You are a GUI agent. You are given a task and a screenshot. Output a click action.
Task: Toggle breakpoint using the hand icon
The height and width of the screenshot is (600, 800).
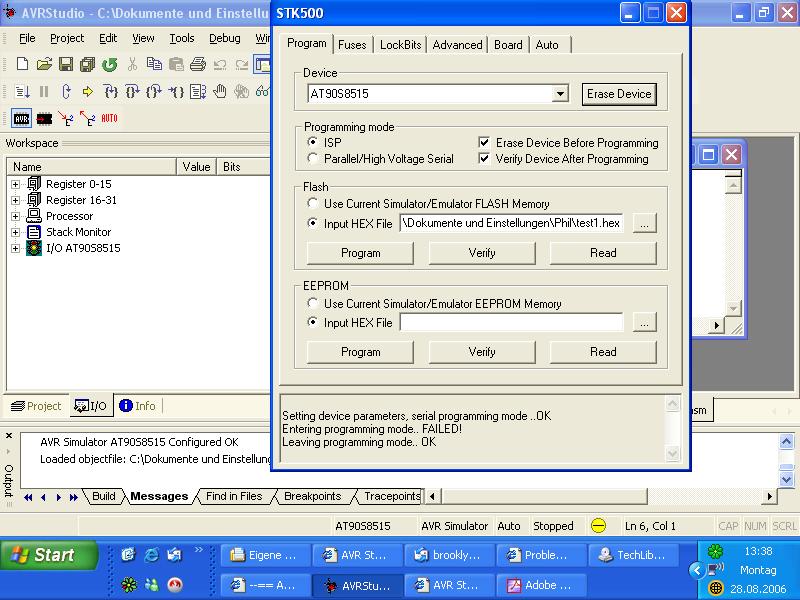click(220, 92)
